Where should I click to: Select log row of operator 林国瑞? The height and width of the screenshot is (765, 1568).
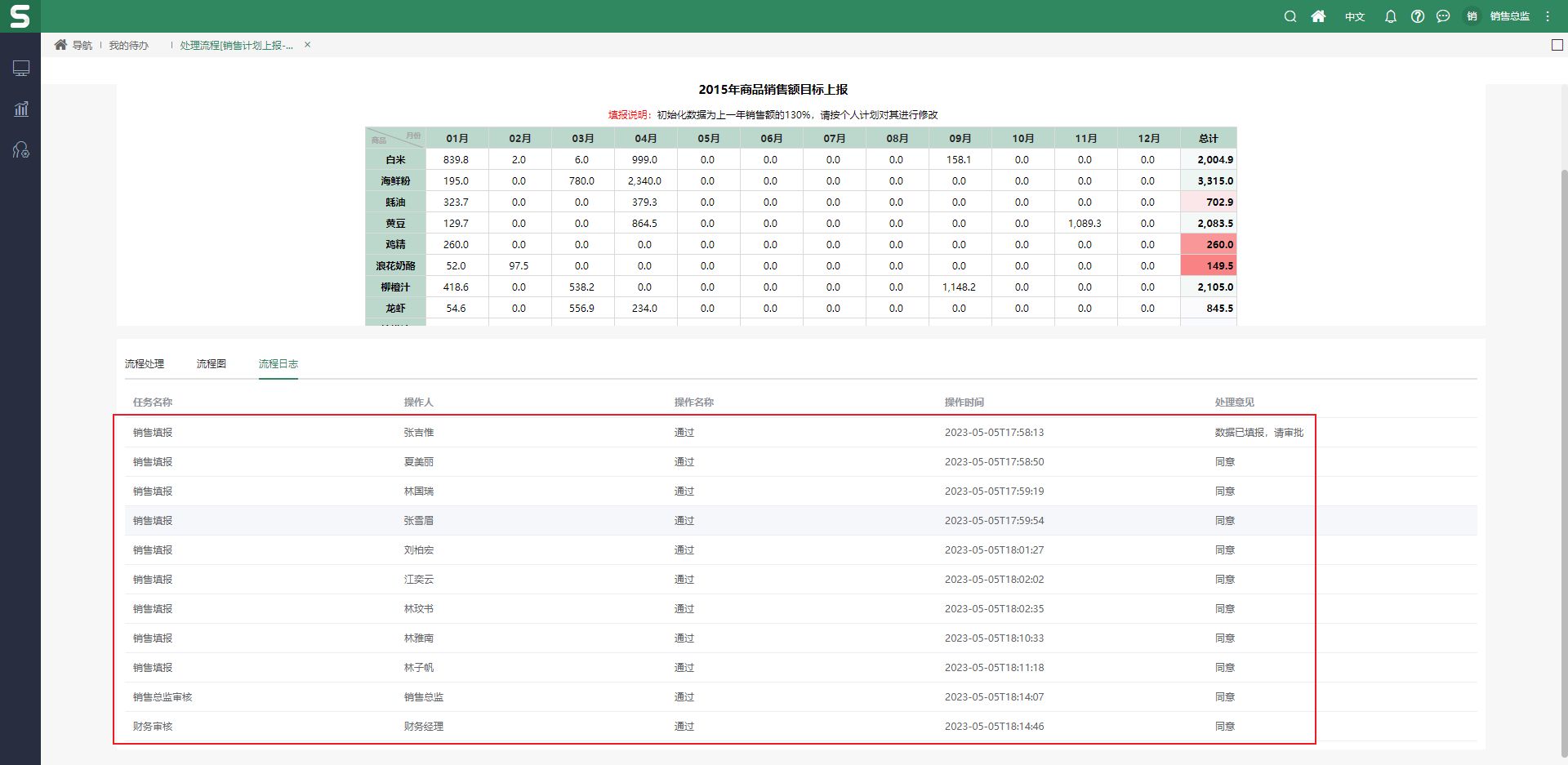801,491
